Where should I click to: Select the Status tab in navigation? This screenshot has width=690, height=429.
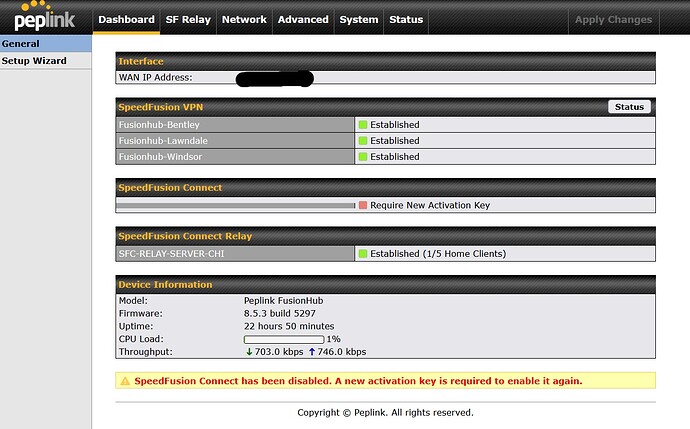[406, 19]
